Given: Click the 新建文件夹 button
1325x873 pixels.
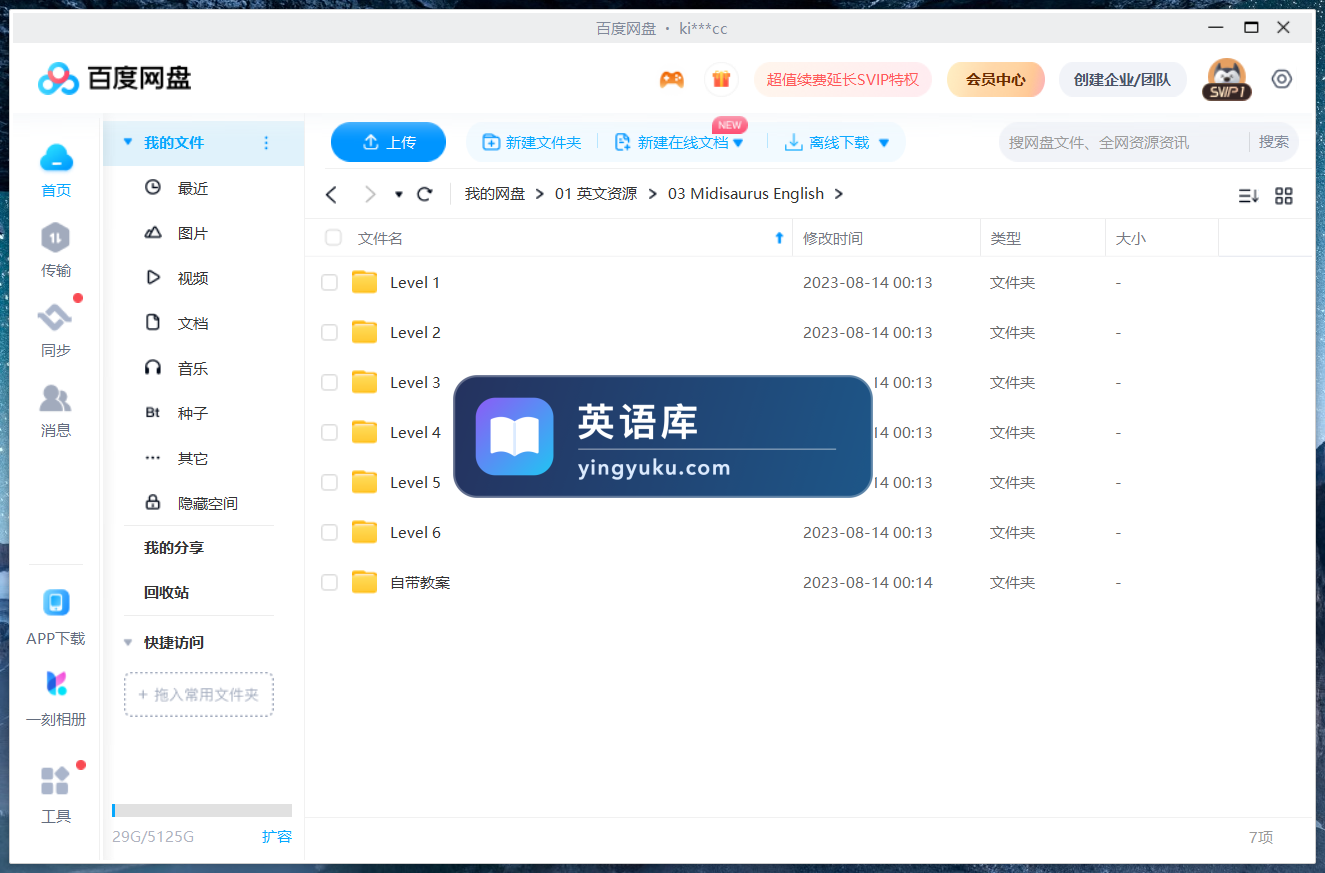Looking at the screenshot, I should point(532,143).
